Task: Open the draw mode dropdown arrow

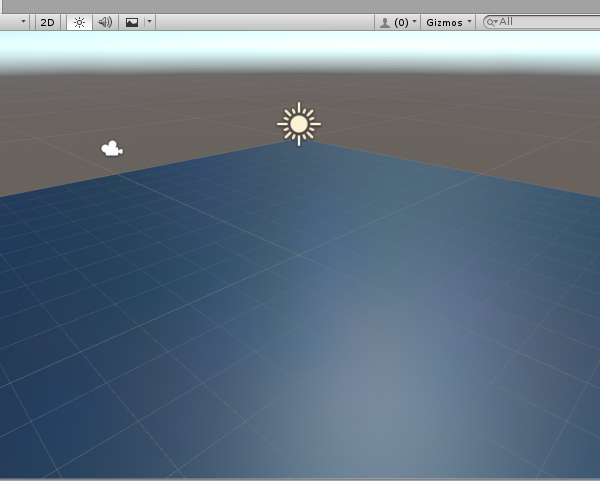Action: pos(23,22)
